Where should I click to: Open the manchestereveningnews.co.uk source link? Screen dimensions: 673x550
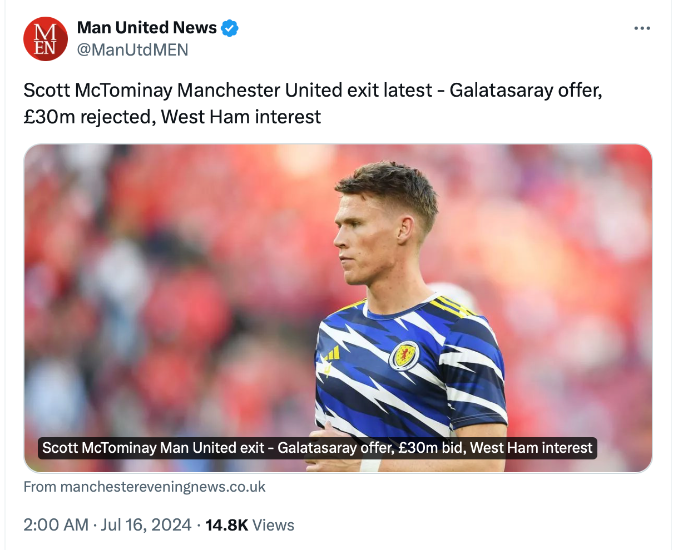pos(144,487)
